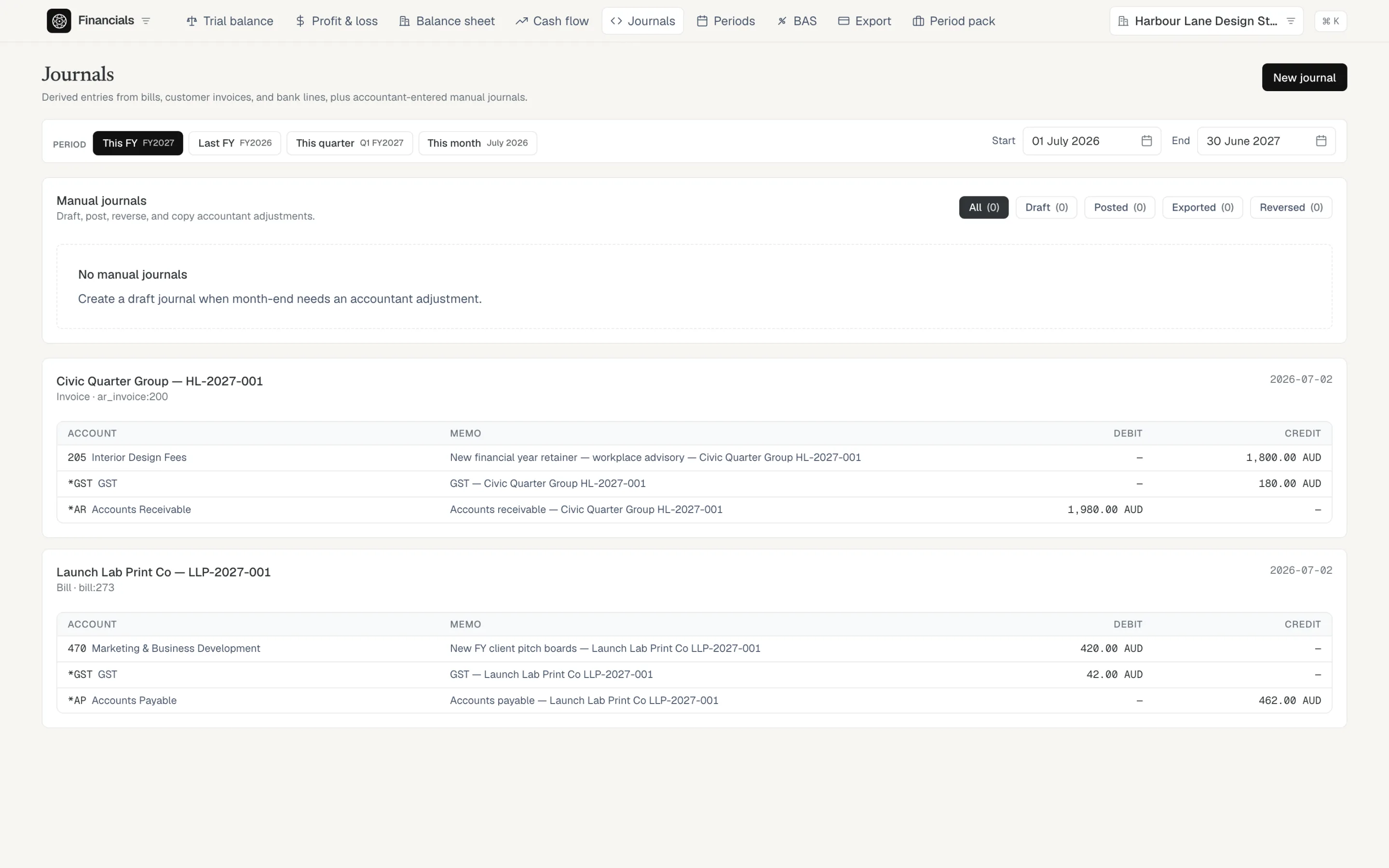
Task: Filter manual journals by Draft (0)
Action: pos(1047,207)
